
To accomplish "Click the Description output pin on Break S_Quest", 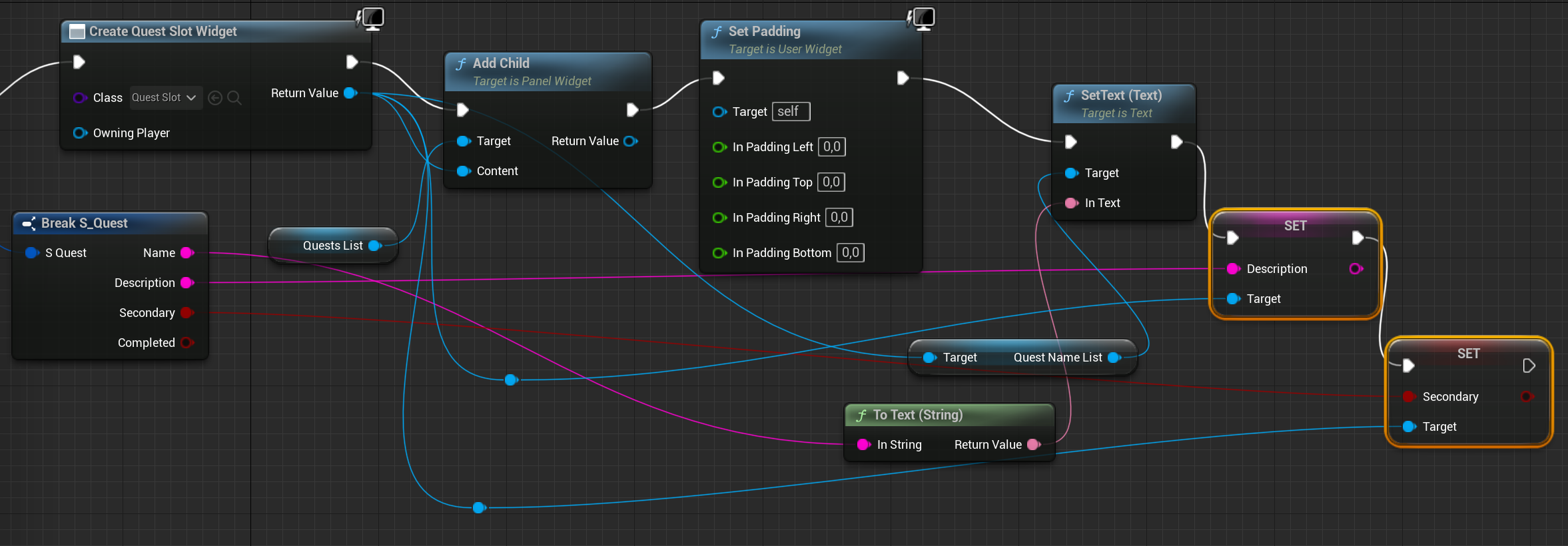I will tap(187, 283).
